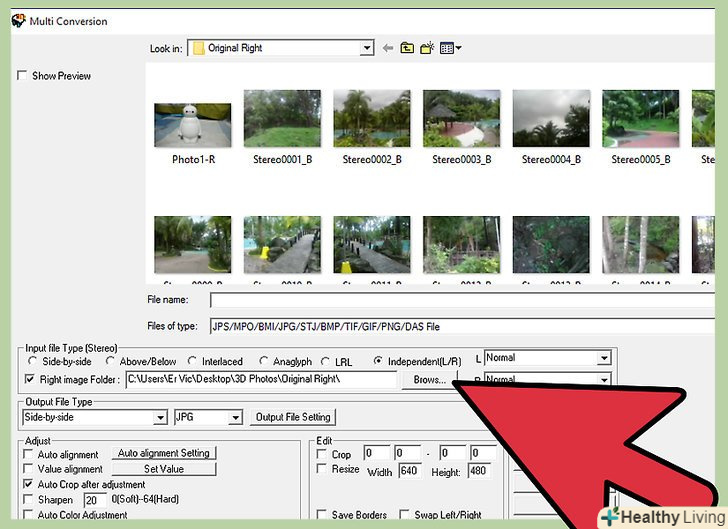Viewport: 728px width, 529px height.
Task: Open the JPG output format dropdown
Action: [235, 418]
